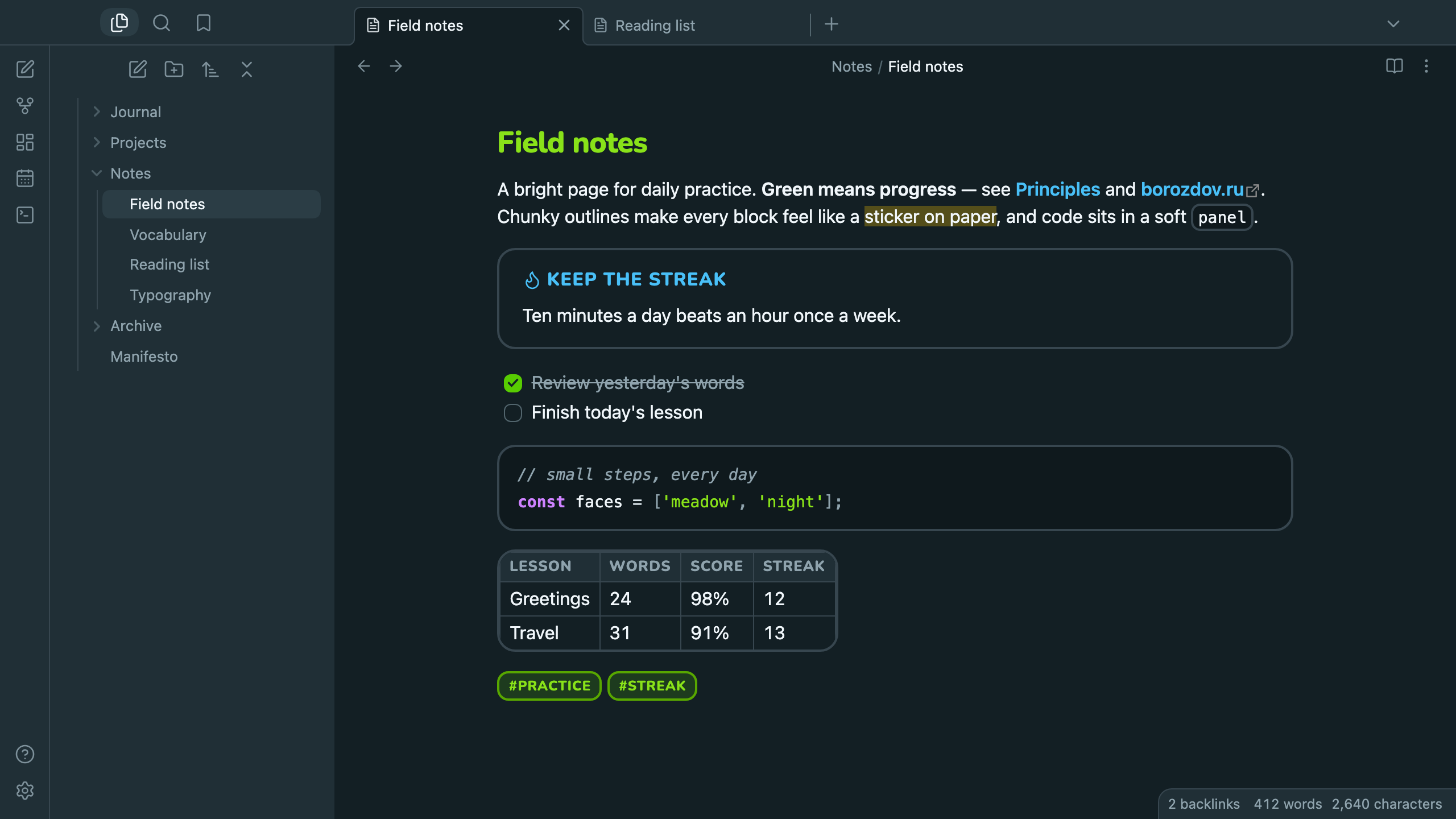Viewport: 1456px width, 819px height.
Task: Click the SCORE table header
Action: [717, 566]
